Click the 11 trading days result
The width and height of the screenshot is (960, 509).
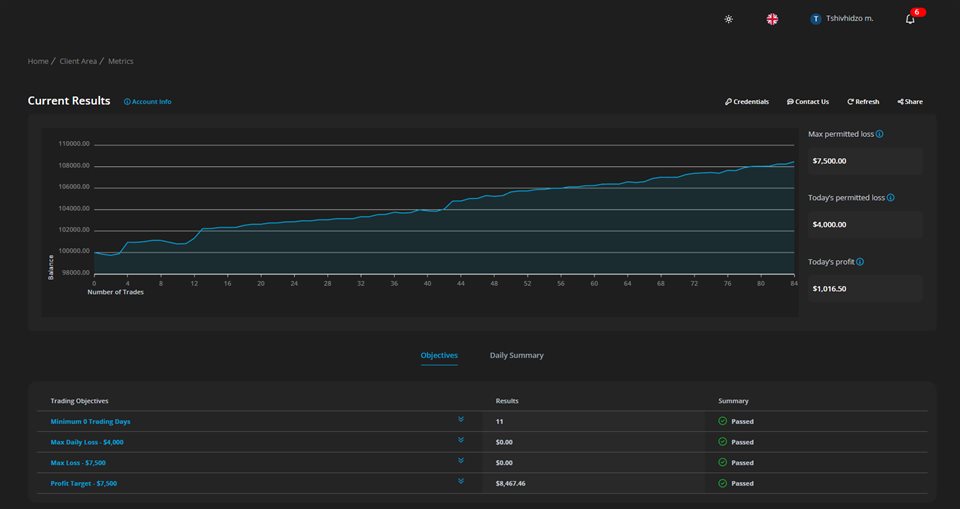coord(499,421)
